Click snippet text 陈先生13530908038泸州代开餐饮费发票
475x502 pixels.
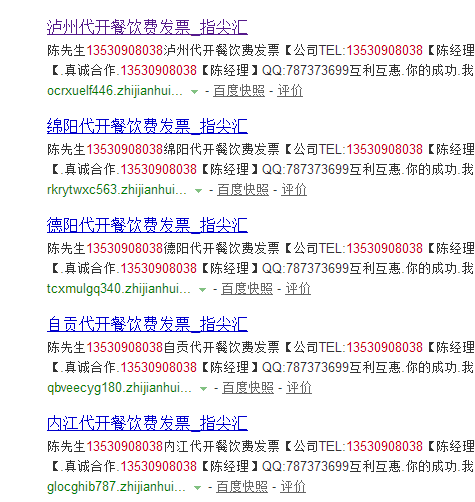(x=163, y=50)
